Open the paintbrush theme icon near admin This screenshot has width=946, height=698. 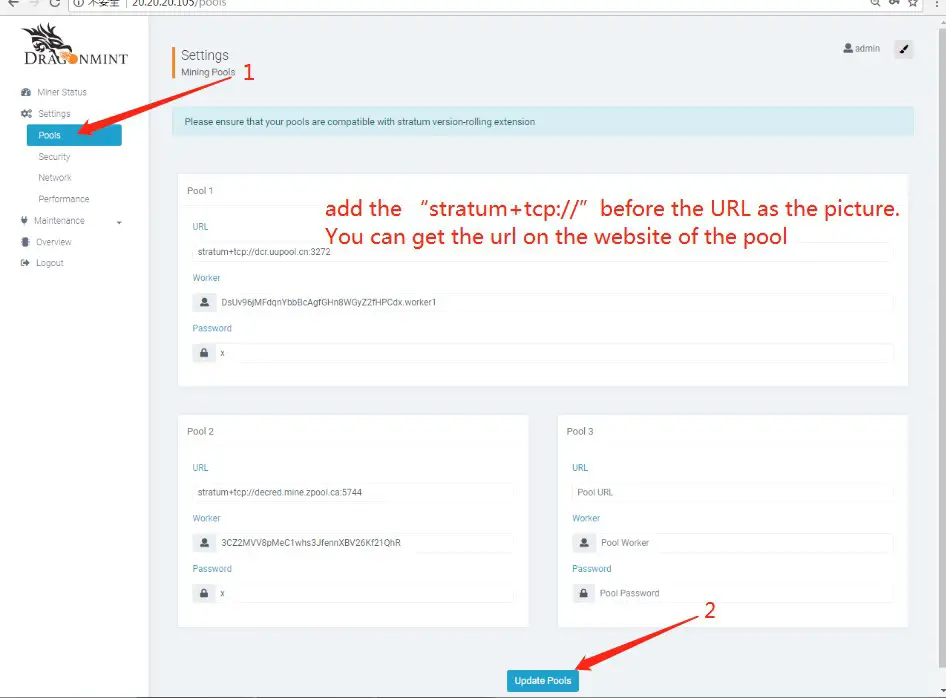pyautogui.click(x=903, y=48)
